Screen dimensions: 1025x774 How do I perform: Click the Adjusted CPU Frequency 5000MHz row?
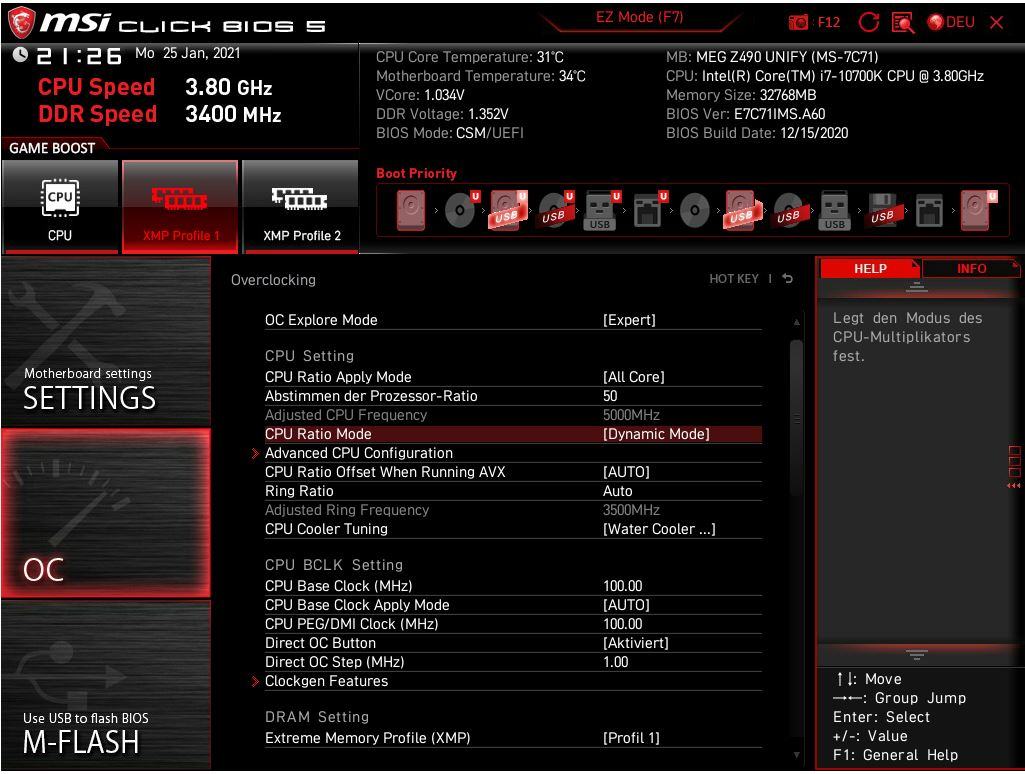coord(513,415)
